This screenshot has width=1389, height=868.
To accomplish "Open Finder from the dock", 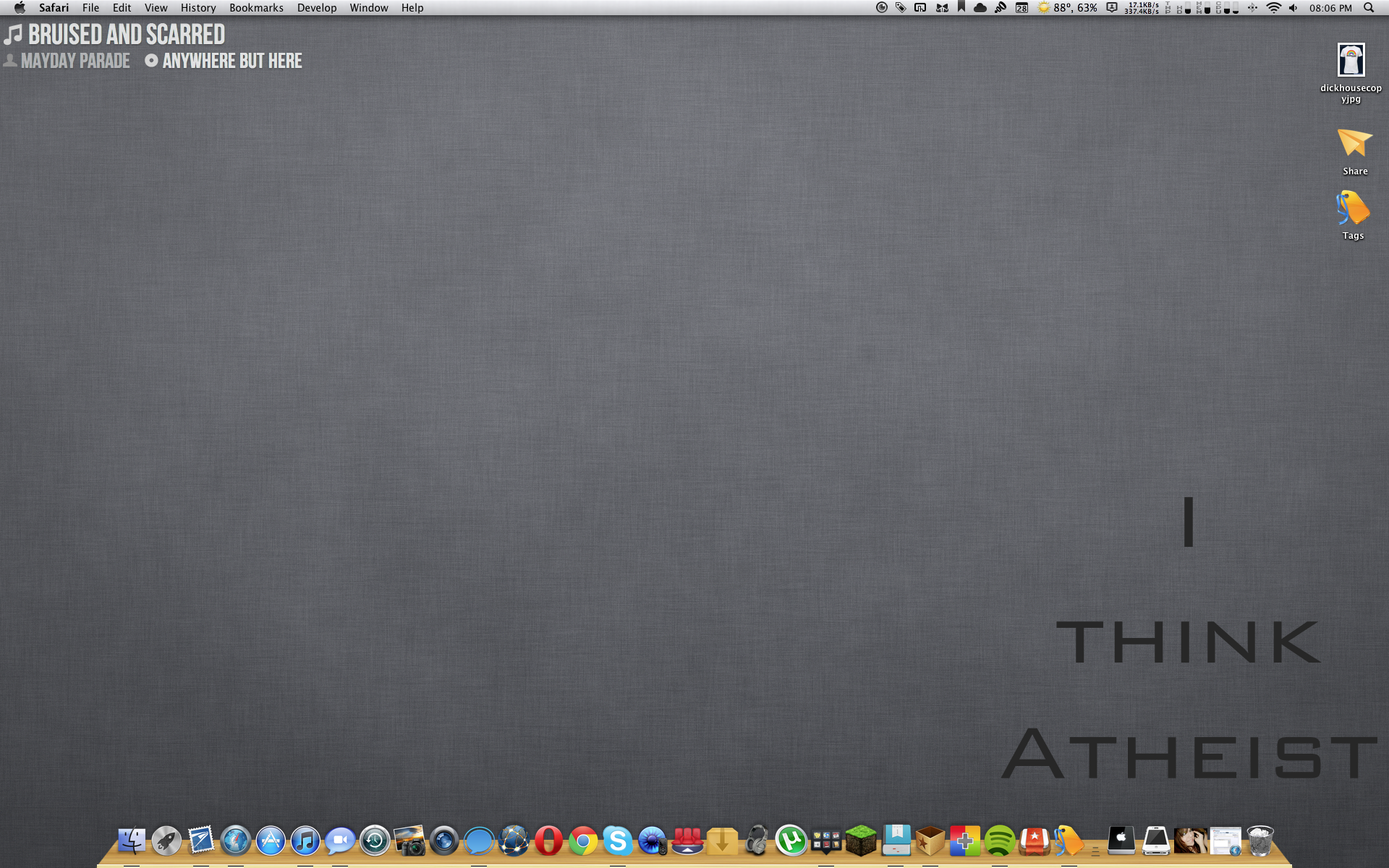I will point(132,841).
